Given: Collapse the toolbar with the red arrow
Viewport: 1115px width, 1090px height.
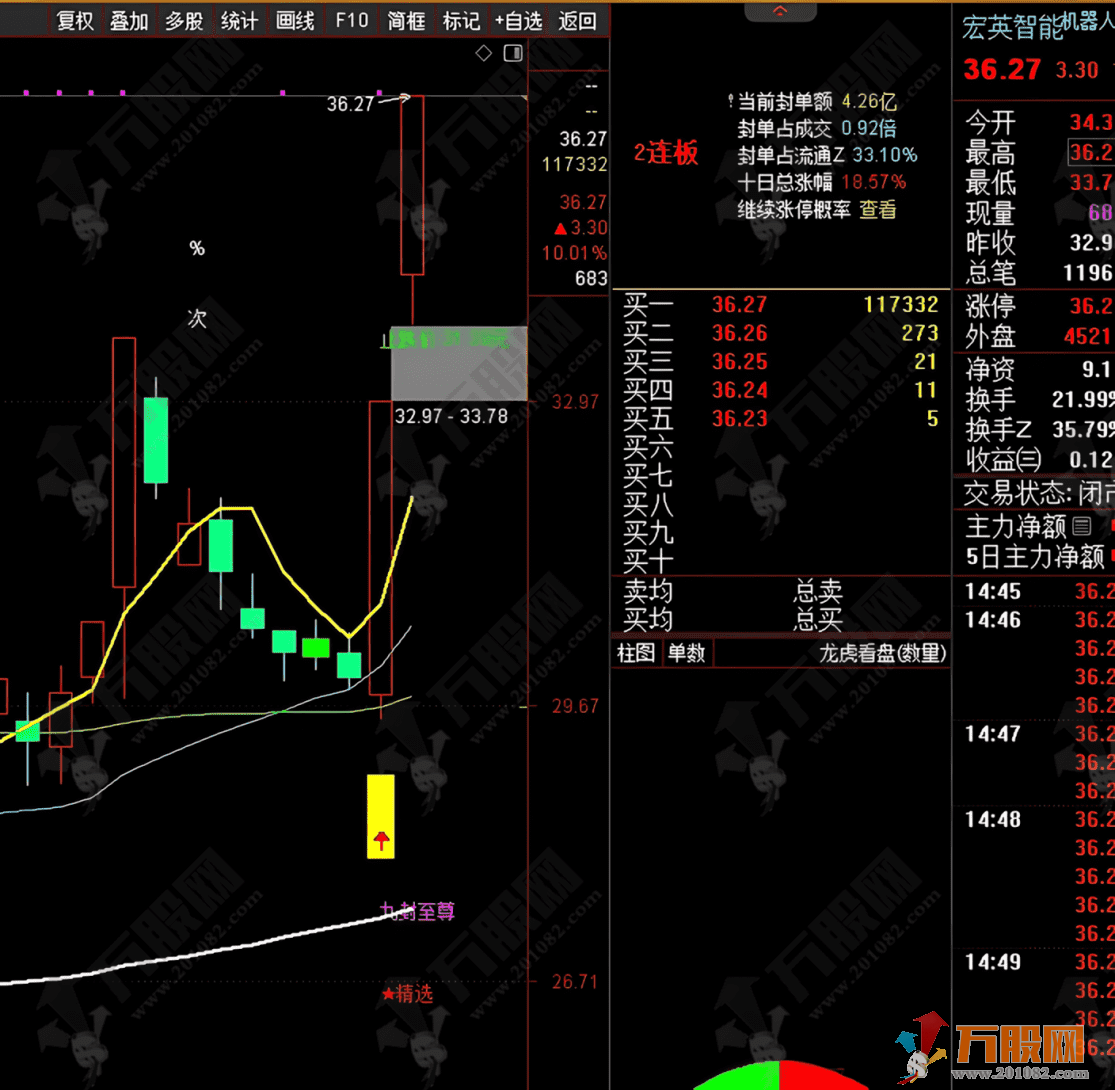Looking at the screenshot, I should (780, 8).
